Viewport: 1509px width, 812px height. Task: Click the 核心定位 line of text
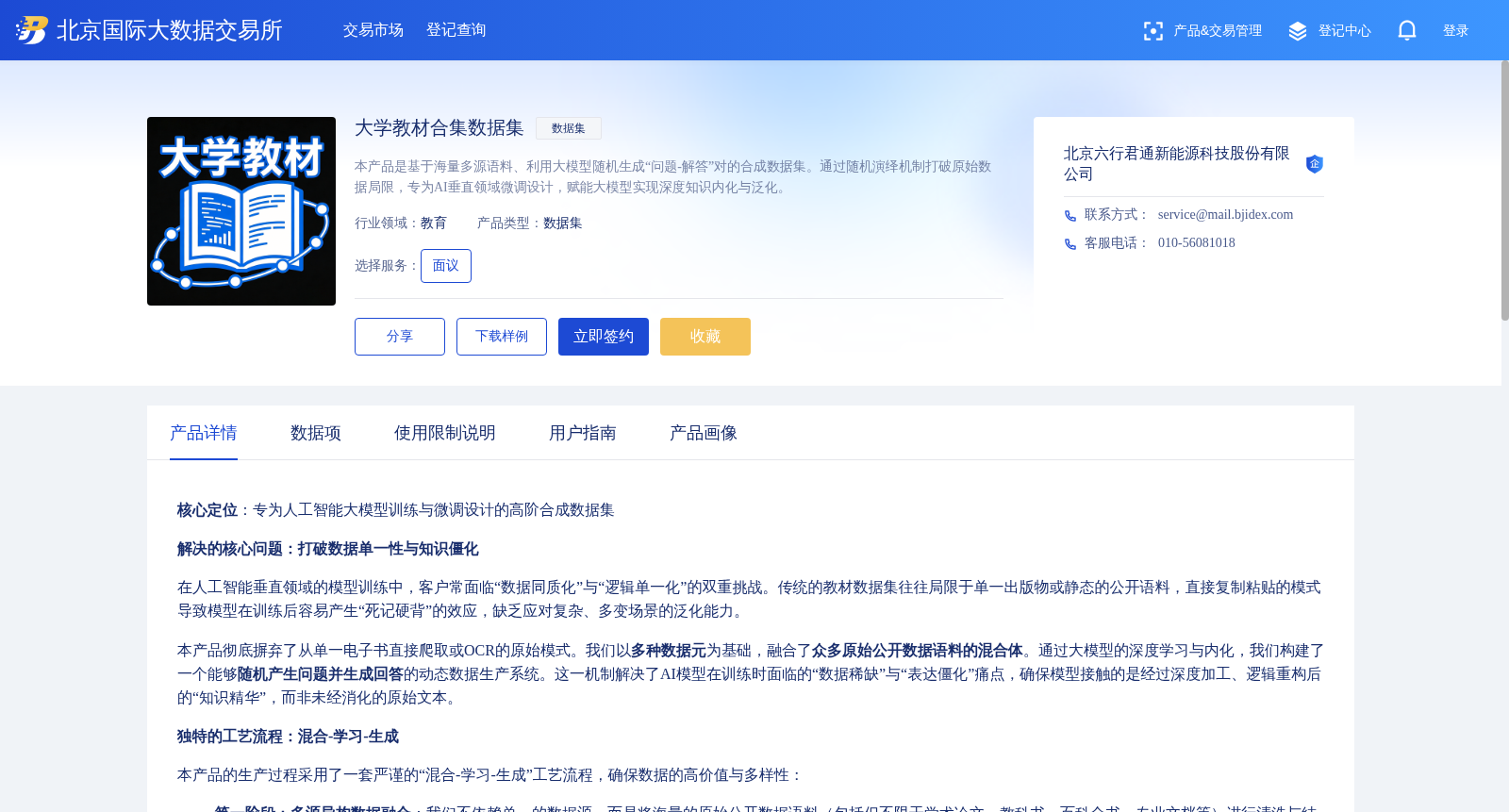[396, 510]
